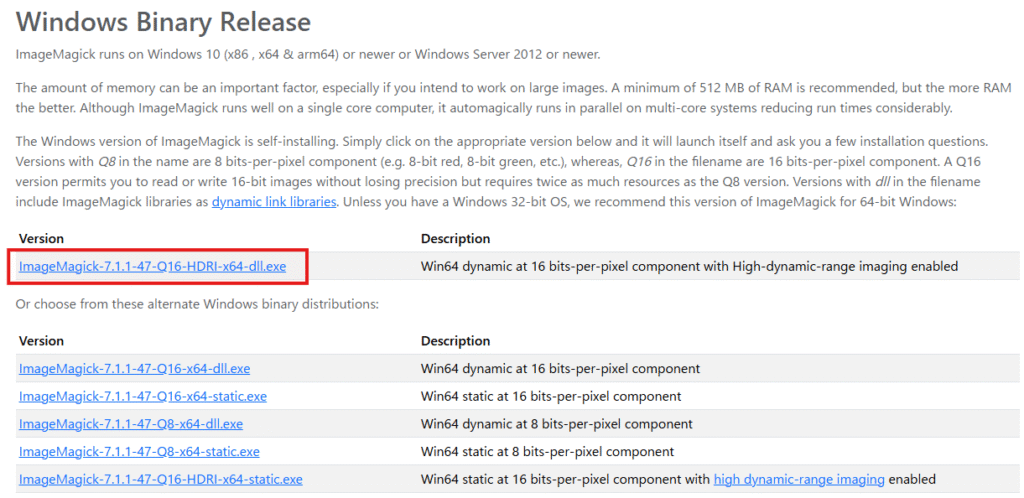Download ImageMagick-7.1.1-47-Q8-x64-dll.exe
The image size is (1024, 498).
pyautogui.click(x=131, y=424)
